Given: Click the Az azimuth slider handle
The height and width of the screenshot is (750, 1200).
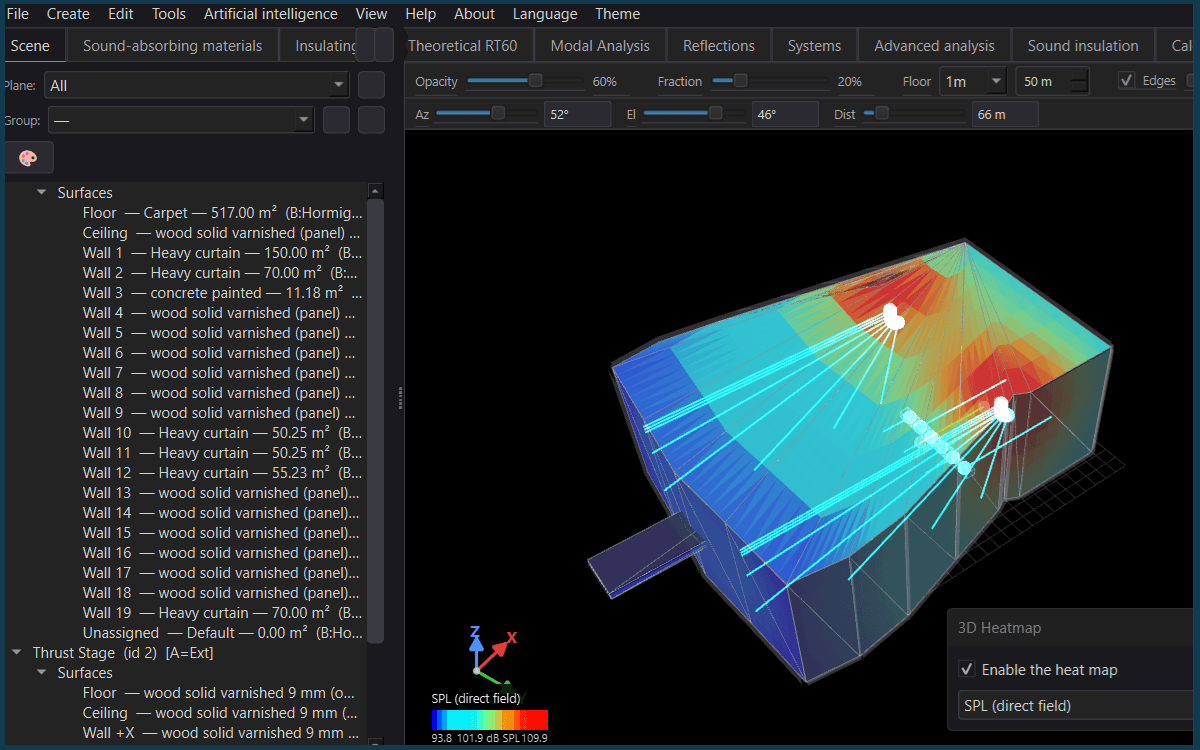Looking at the screenshot, I should [x=497, y=114].
